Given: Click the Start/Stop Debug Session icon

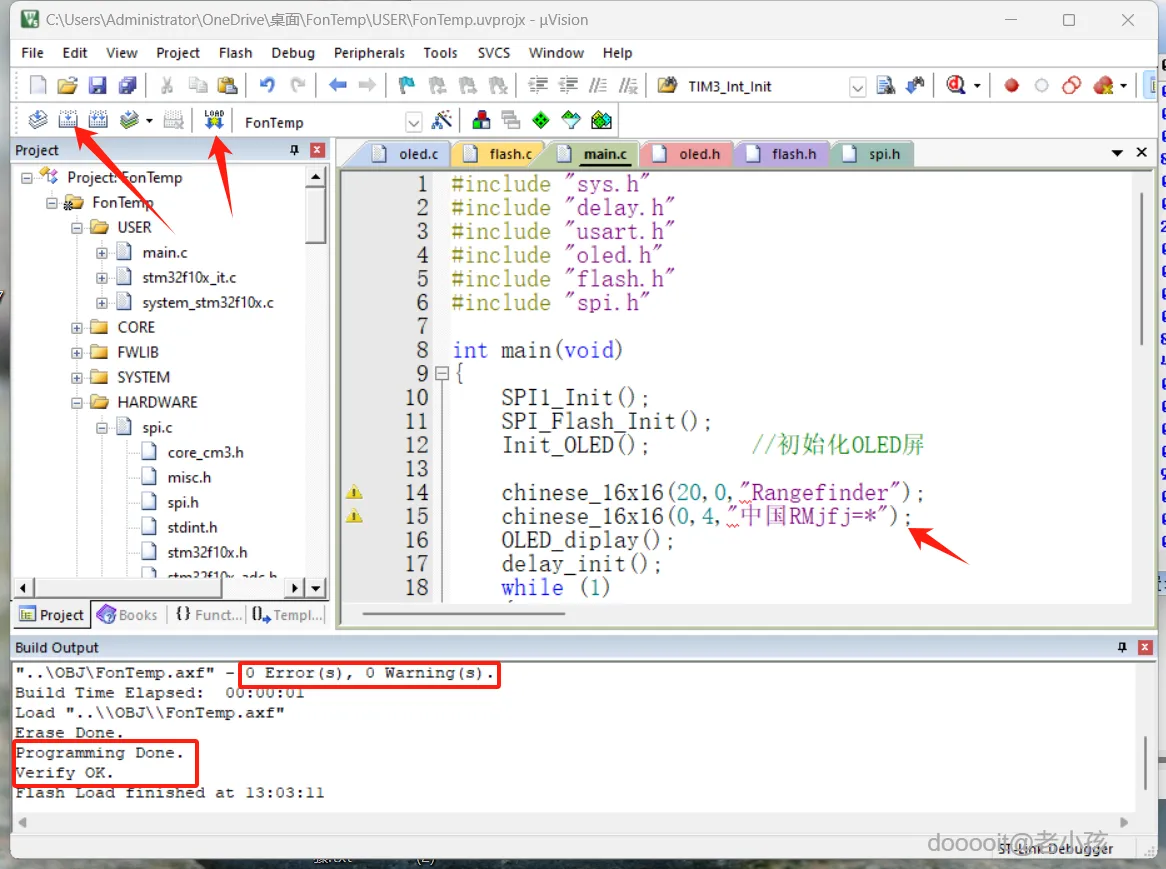Looking at the screenshot, I should (x=956, y=86).
